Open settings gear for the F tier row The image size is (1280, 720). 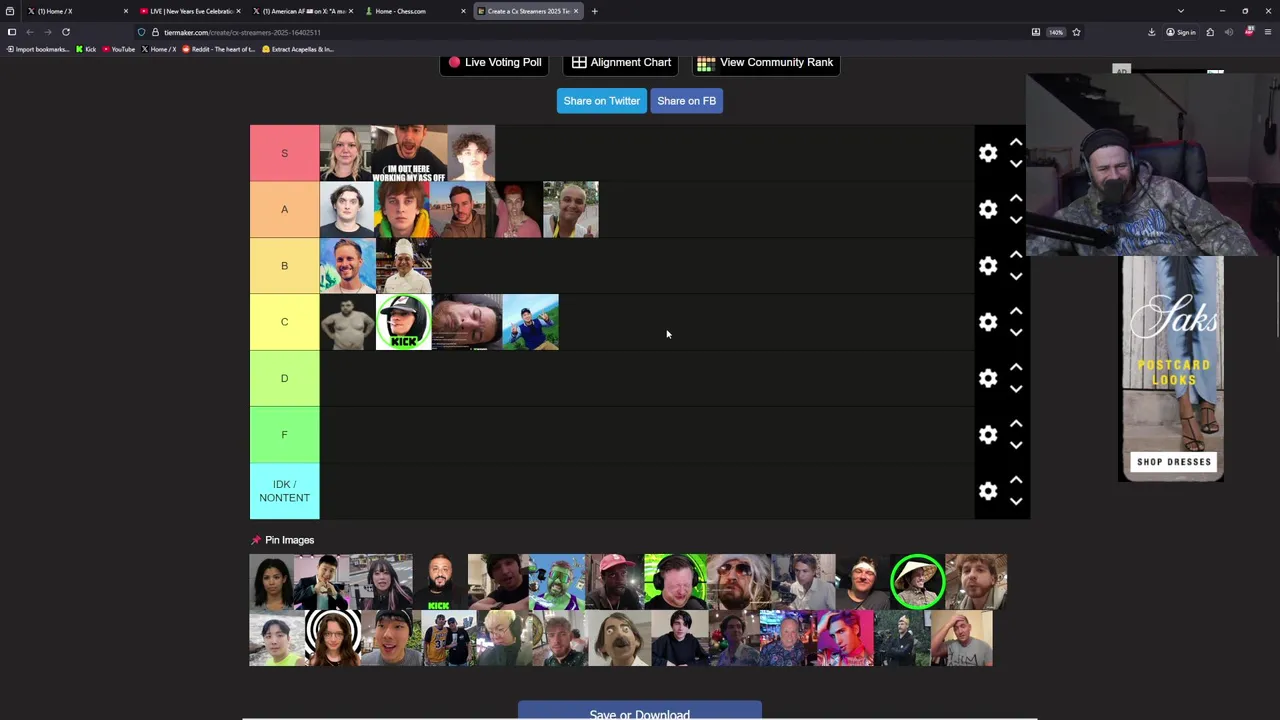[988, 435]
